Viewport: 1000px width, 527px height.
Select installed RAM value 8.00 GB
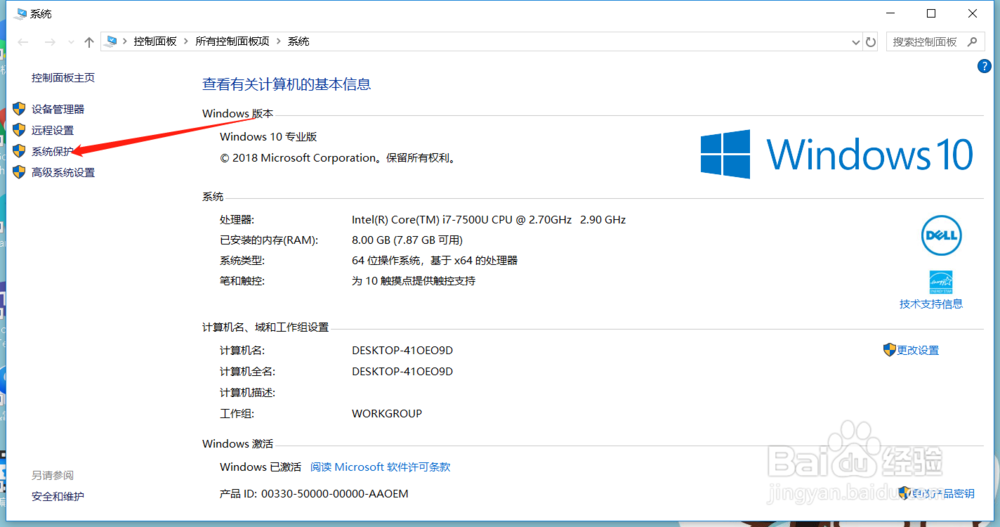tap(407, 240)
